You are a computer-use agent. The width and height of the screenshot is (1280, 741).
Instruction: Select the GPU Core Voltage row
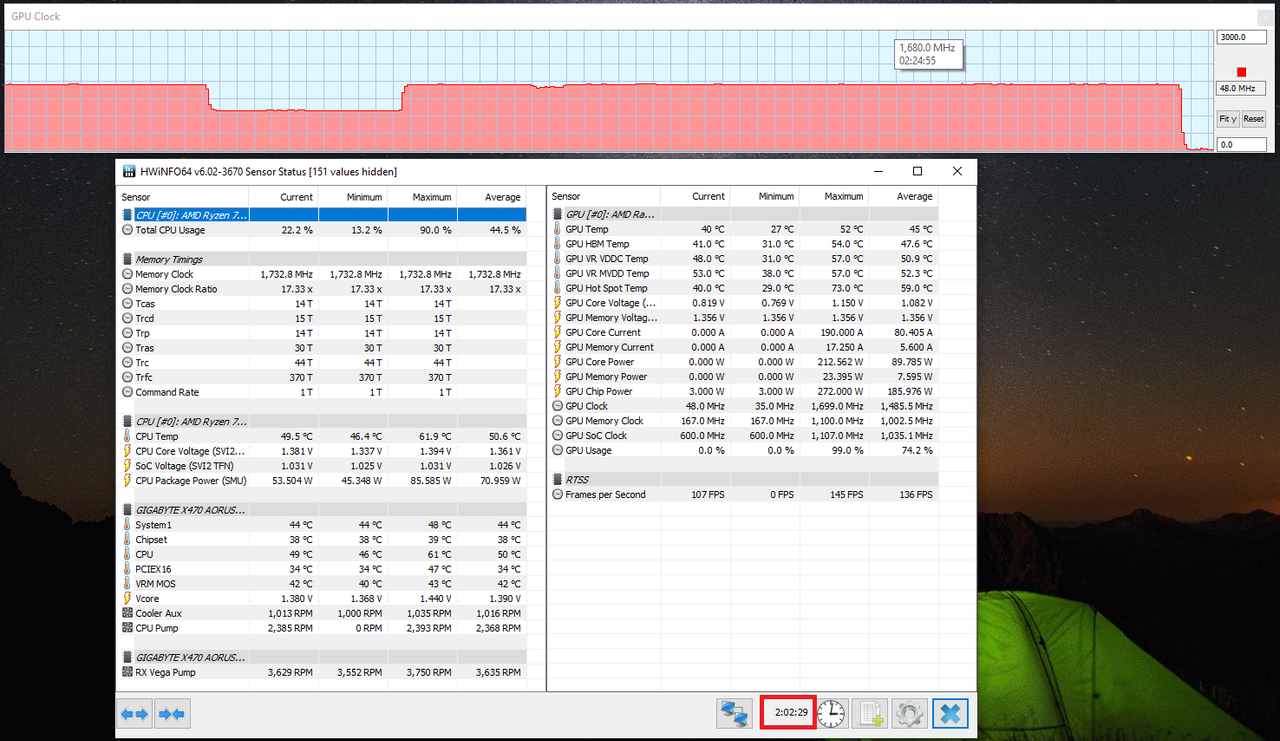(x=744, y=303)
